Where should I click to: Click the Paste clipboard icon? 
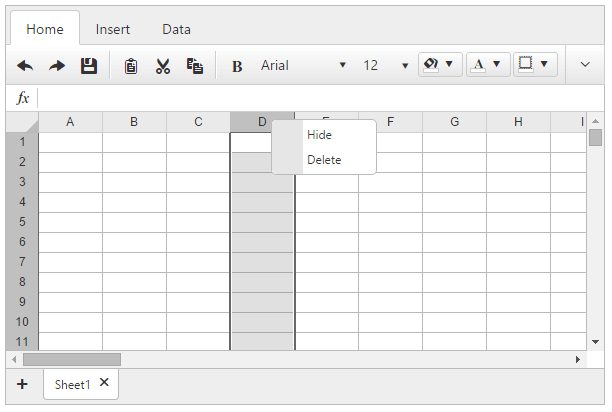coord(131,66)
